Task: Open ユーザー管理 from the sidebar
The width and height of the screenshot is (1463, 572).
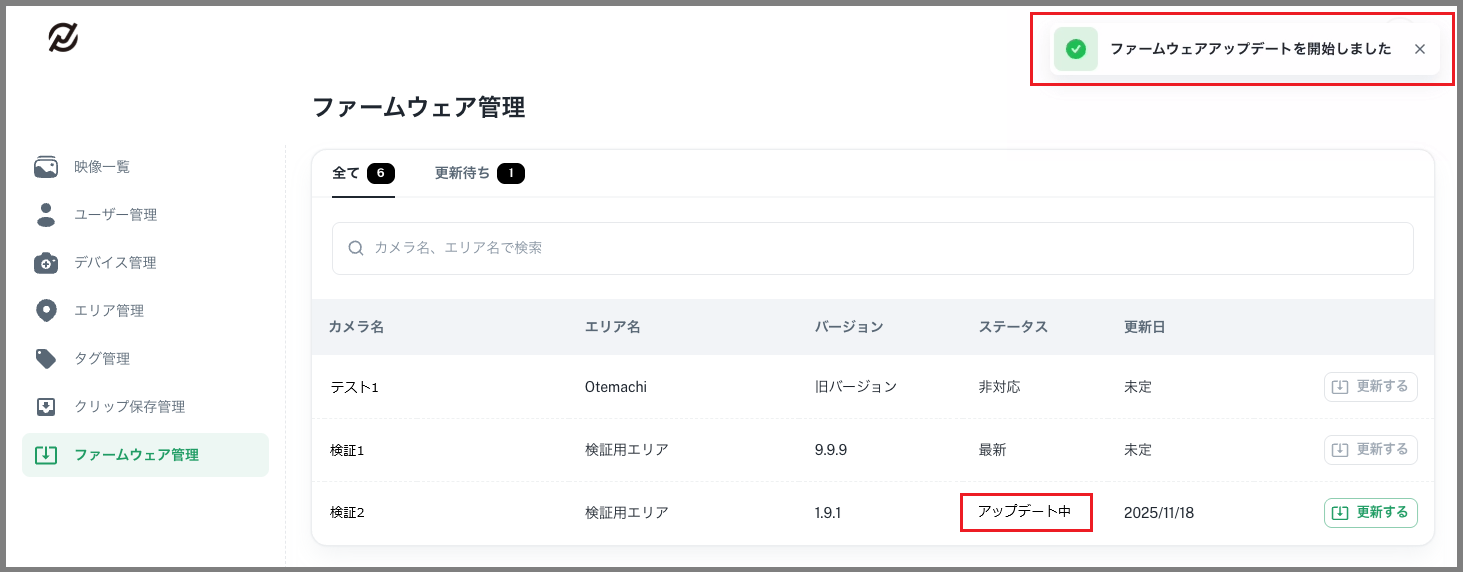Action: (115, 215)
